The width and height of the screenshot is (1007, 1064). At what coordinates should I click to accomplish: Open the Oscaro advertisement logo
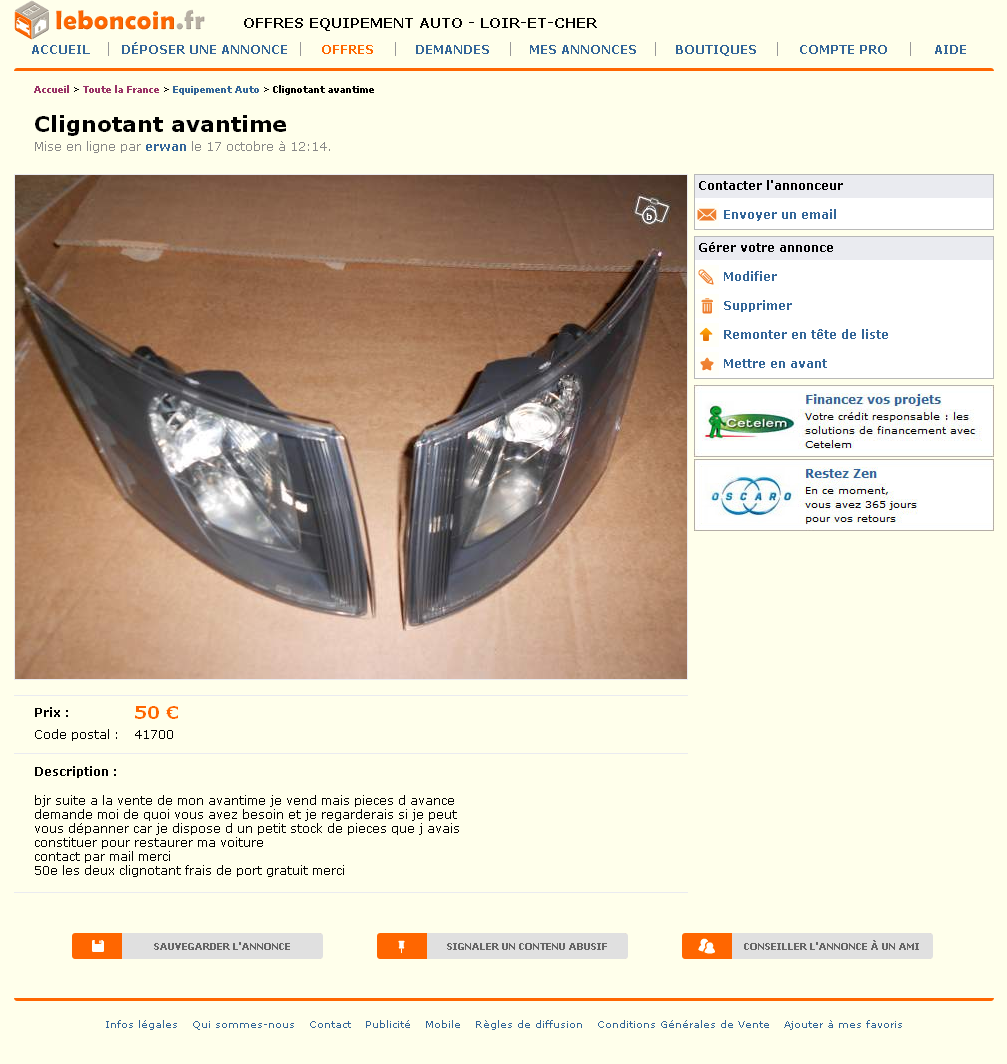pyautogui.click(x=751, y=496)
